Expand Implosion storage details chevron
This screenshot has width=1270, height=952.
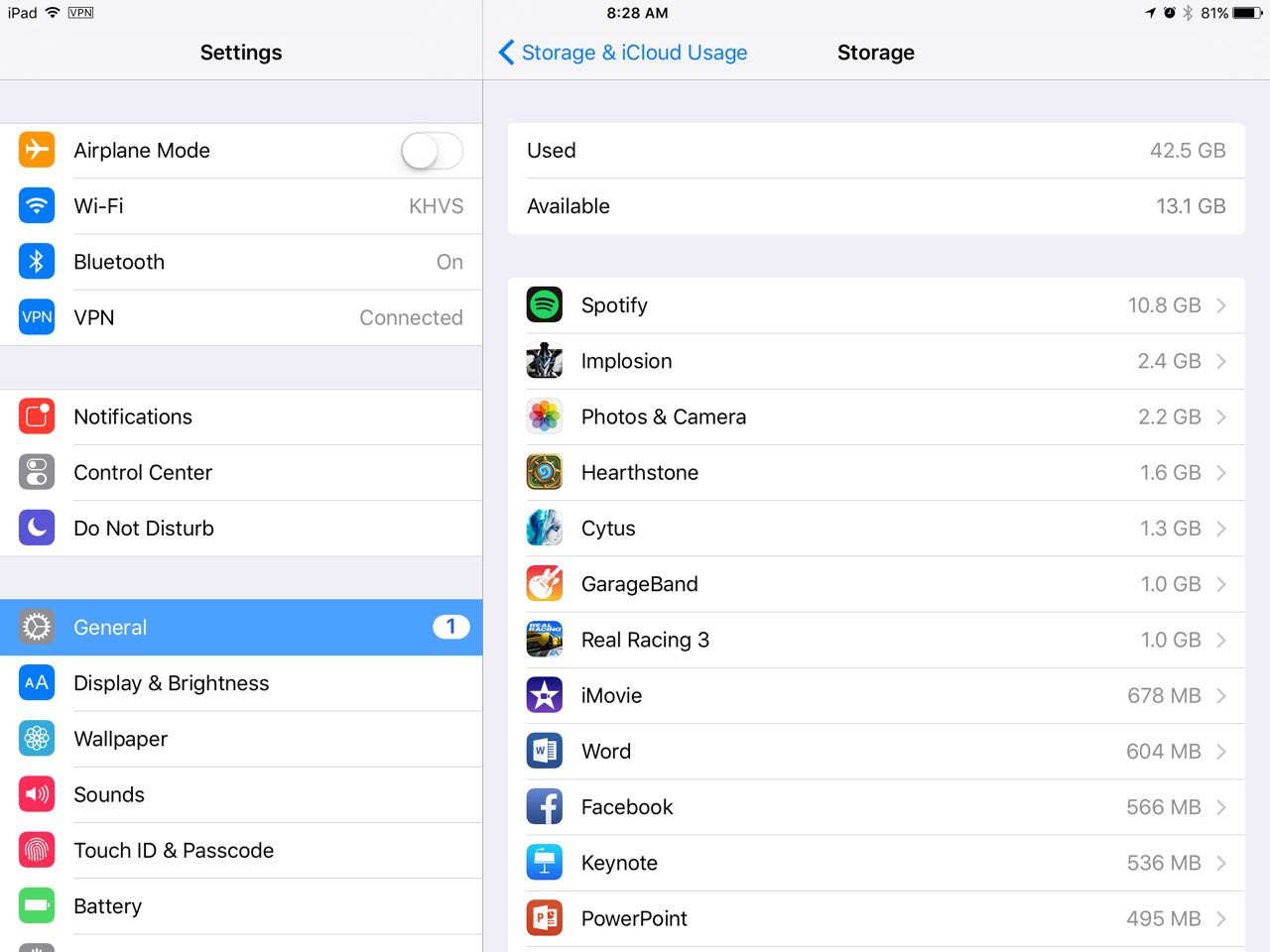click(x=1221, y=361)
